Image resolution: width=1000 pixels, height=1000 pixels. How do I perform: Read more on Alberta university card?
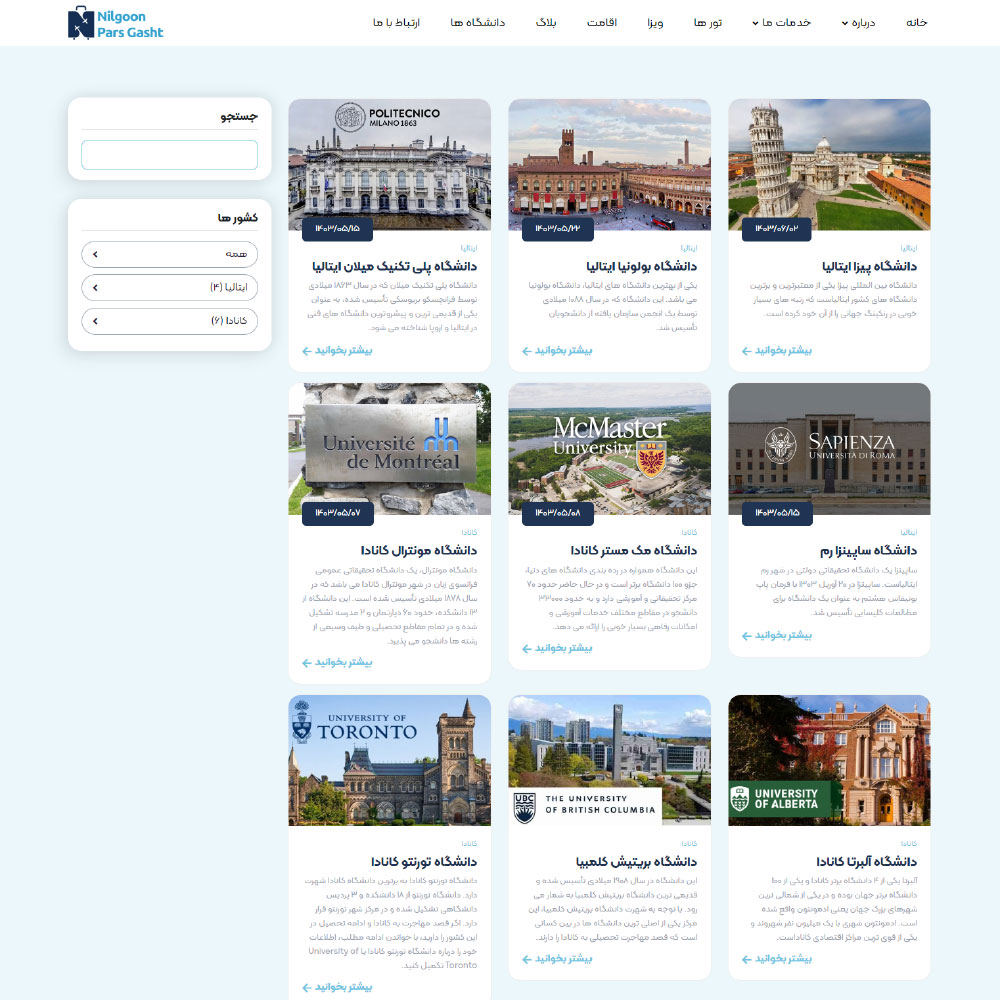(777, 959)
